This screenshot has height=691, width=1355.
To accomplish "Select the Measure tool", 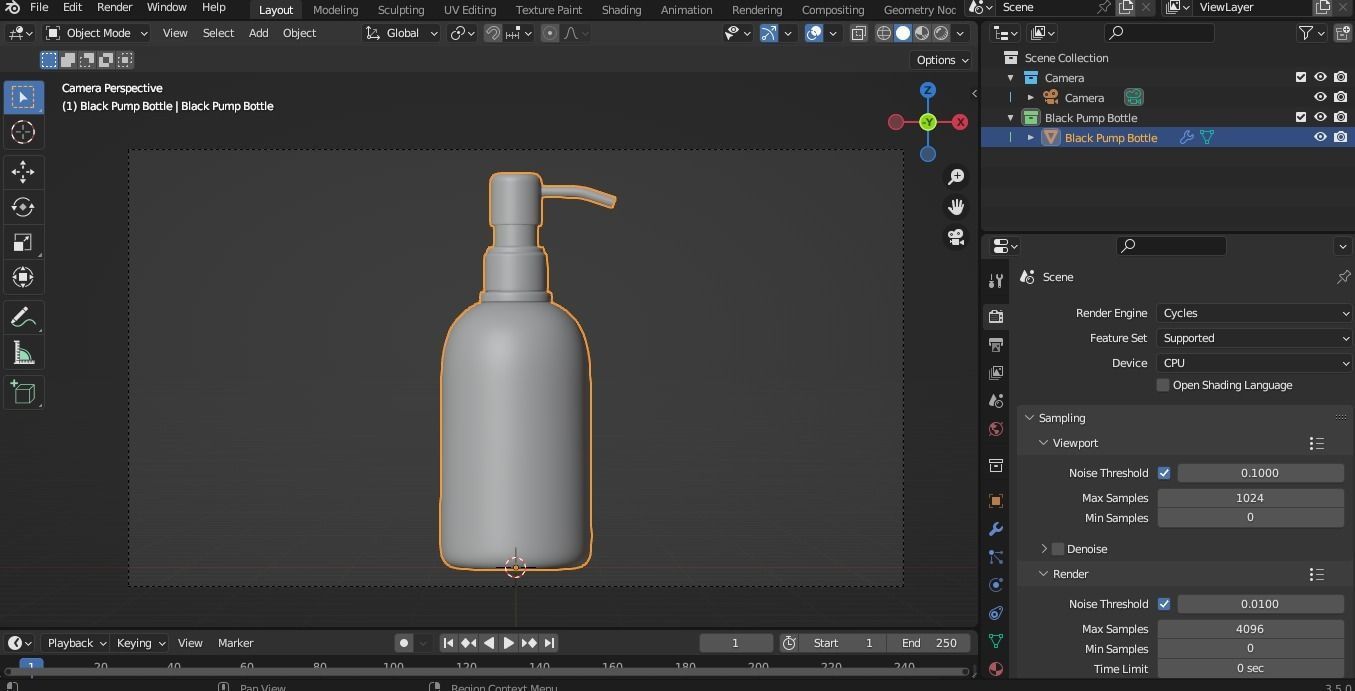I will click(23, 353).
